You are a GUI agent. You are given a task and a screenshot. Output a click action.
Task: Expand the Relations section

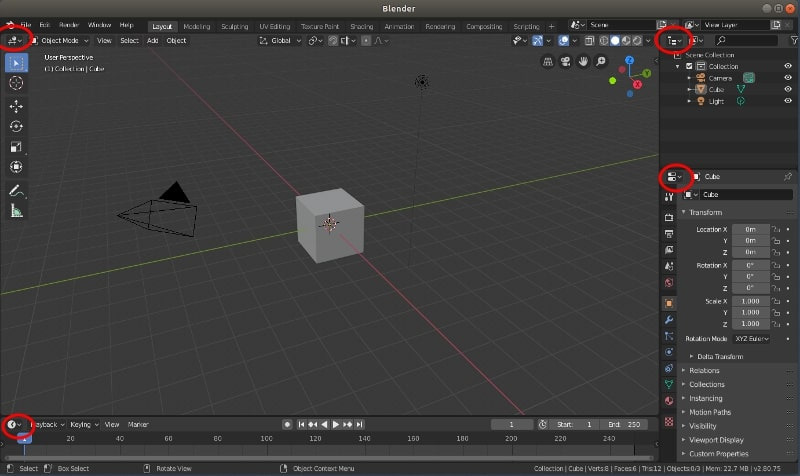pos(704,371)
